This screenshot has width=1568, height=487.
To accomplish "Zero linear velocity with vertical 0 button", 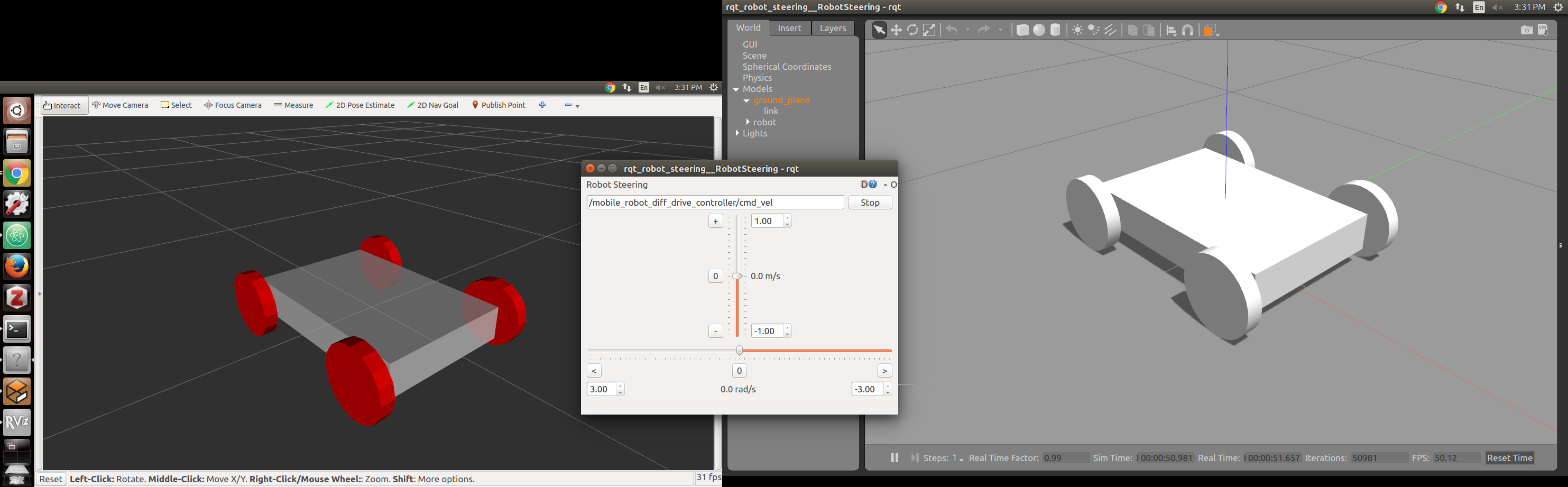I will point(716,277).
